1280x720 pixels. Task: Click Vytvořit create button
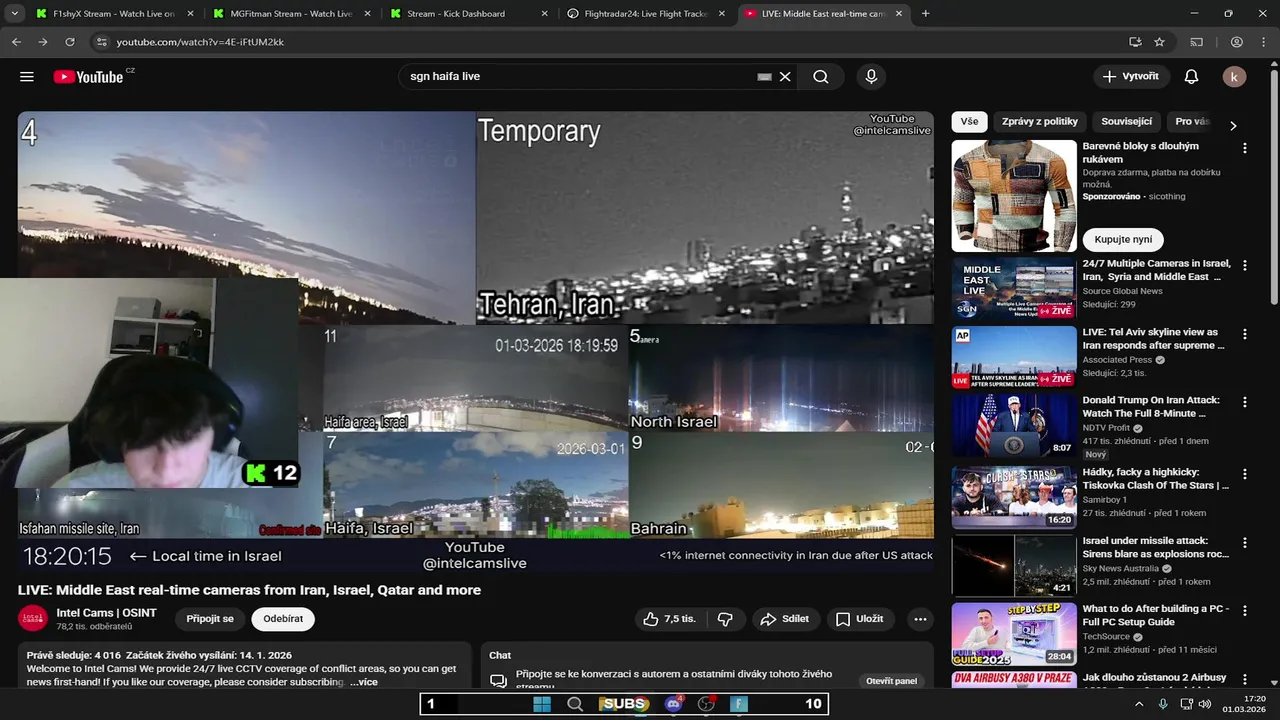click(x=1130, y=77)
